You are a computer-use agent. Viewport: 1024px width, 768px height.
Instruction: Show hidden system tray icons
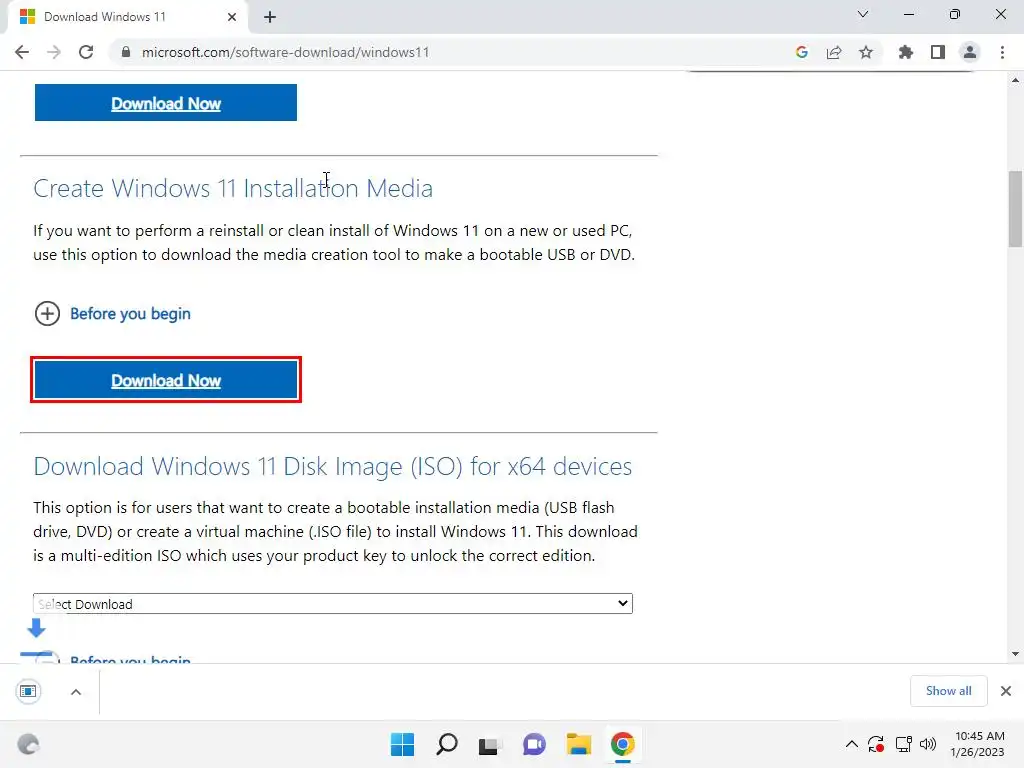(x=852, y=744)
